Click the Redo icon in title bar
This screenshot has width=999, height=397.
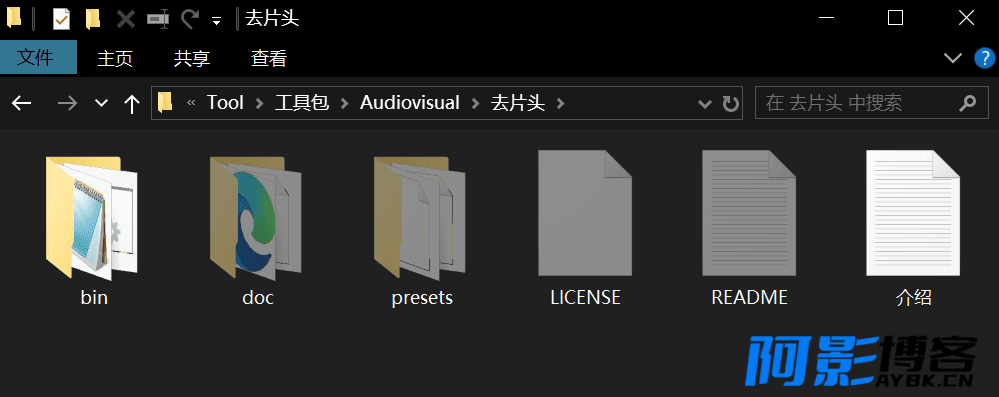coord(189,19)
